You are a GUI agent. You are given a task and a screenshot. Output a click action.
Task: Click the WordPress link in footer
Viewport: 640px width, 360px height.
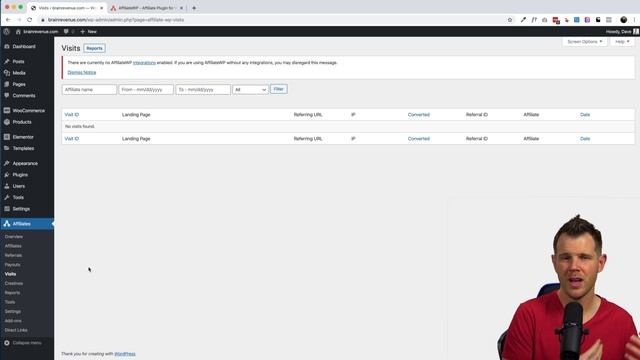(125, 354)
